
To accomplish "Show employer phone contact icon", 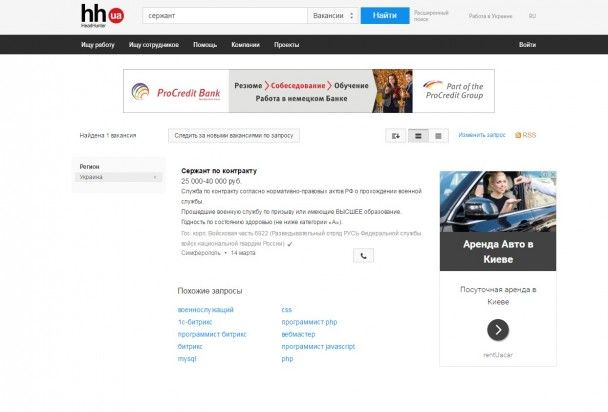I will (x=363, y=255).
